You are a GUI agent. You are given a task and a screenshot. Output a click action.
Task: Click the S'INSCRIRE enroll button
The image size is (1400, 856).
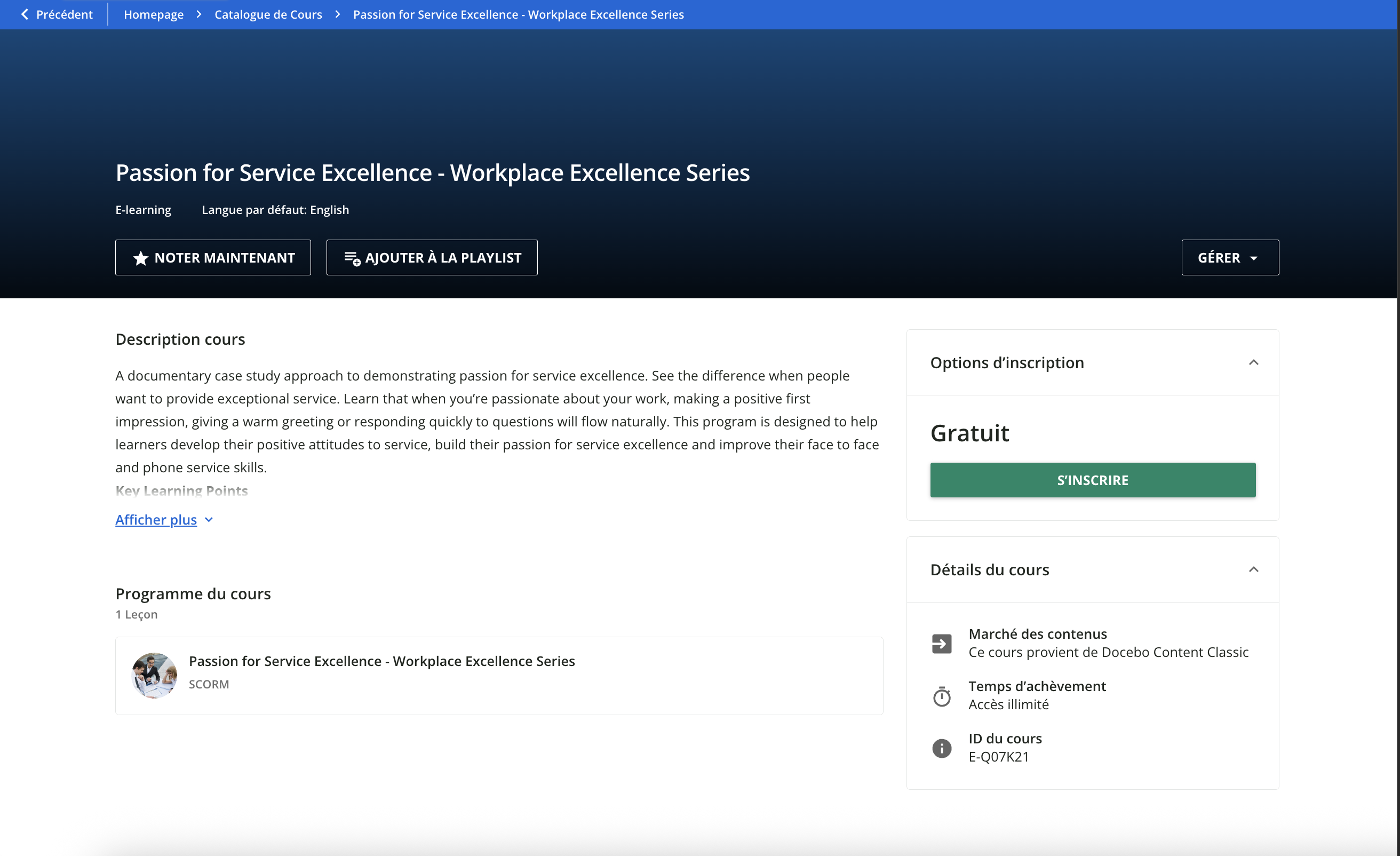coord(1092,480)
